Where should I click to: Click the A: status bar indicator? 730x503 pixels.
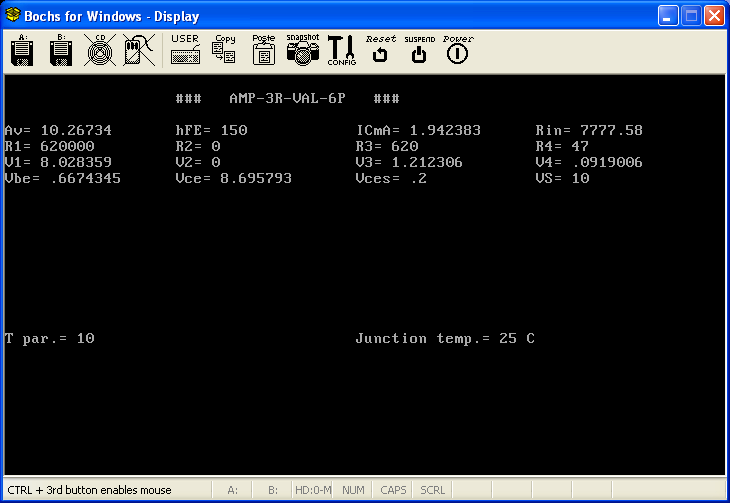click(233, 490)
